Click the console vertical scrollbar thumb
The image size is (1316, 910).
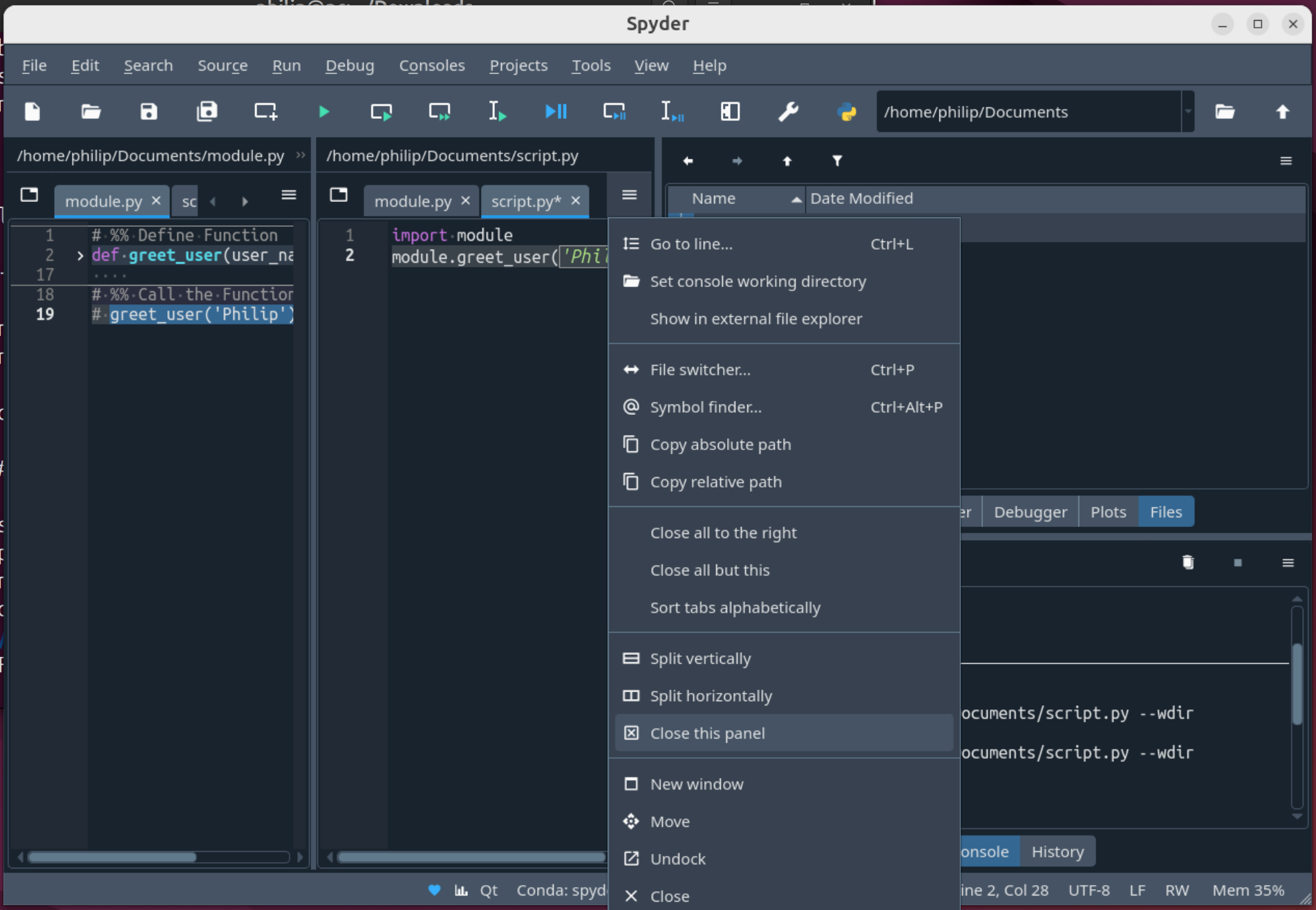(1297, 683)
